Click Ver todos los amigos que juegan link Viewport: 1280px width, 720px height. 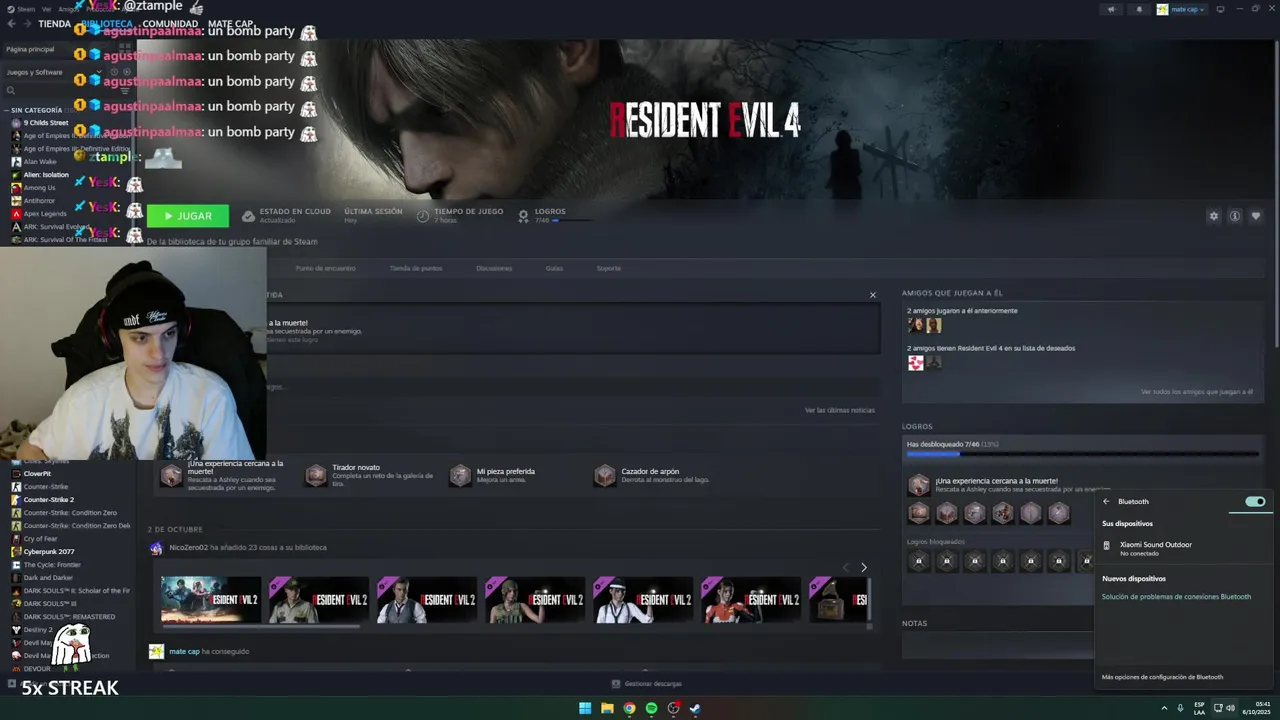[1197, 392]
